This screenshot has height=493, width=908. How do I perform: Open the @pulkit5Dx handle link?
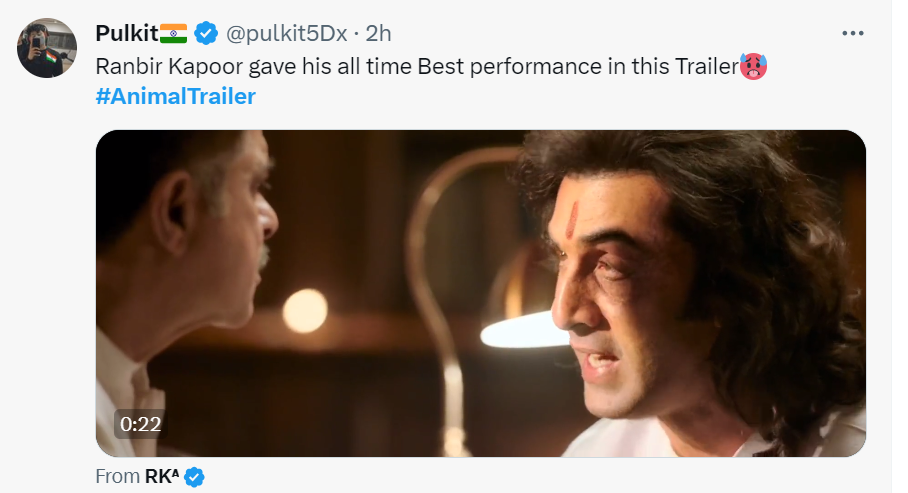coord(287,34)
